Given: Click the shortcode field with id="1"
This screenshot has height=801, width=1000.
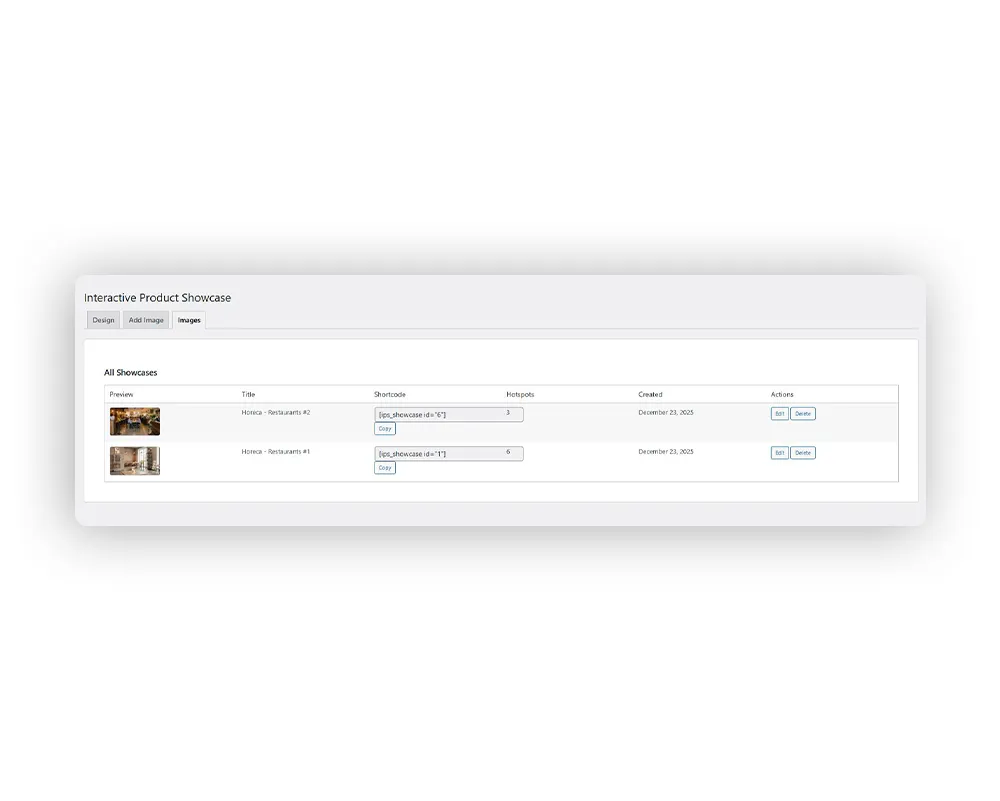Looking at the screenshot, I should pos(448,454).
